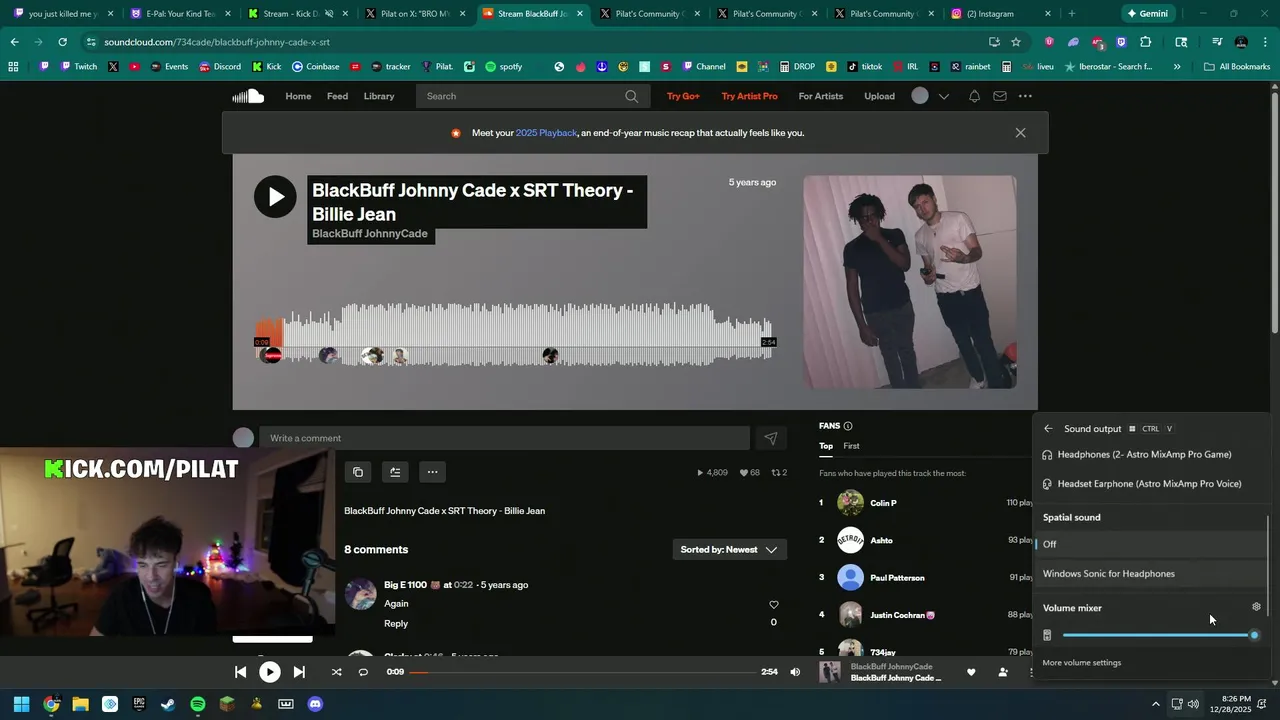Screen dimensions: 1280x720
Task: Click the track artwork image
Action: [x=910, y=282]
